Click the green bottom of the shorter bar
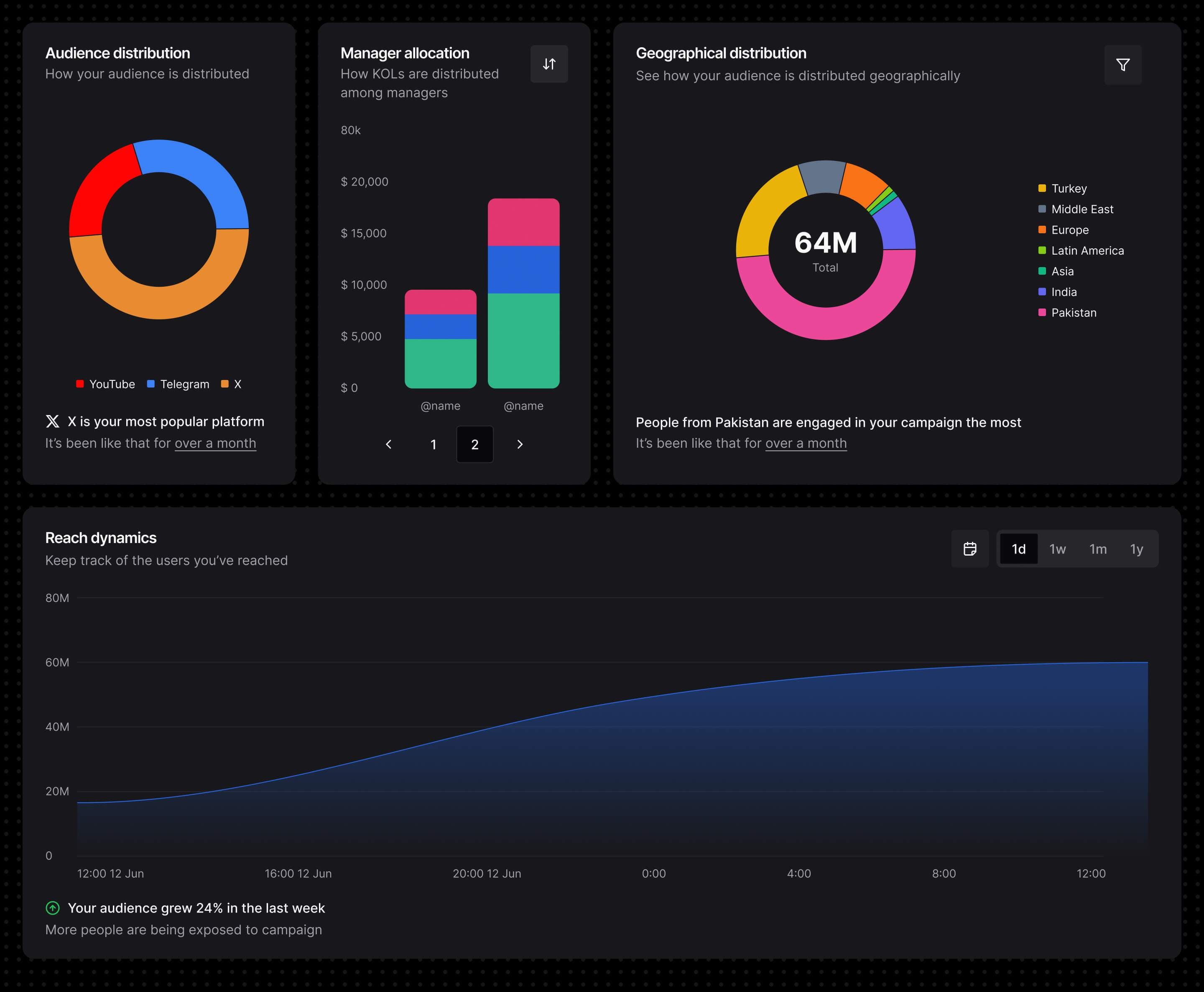 click(441, 363)
